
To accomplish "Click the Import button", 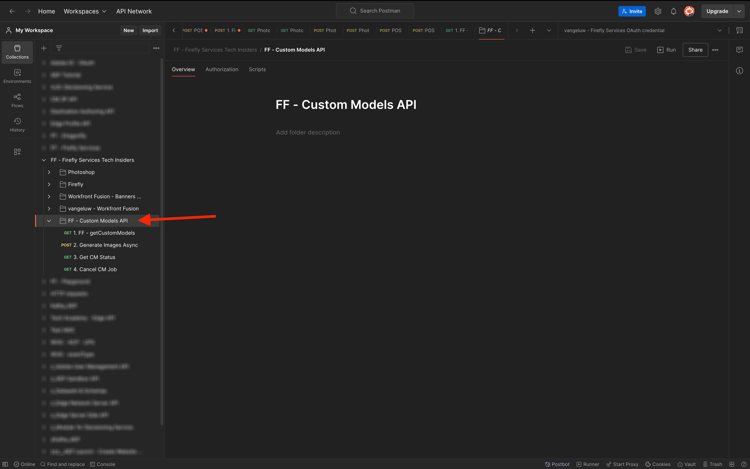I will click(150, 30).
